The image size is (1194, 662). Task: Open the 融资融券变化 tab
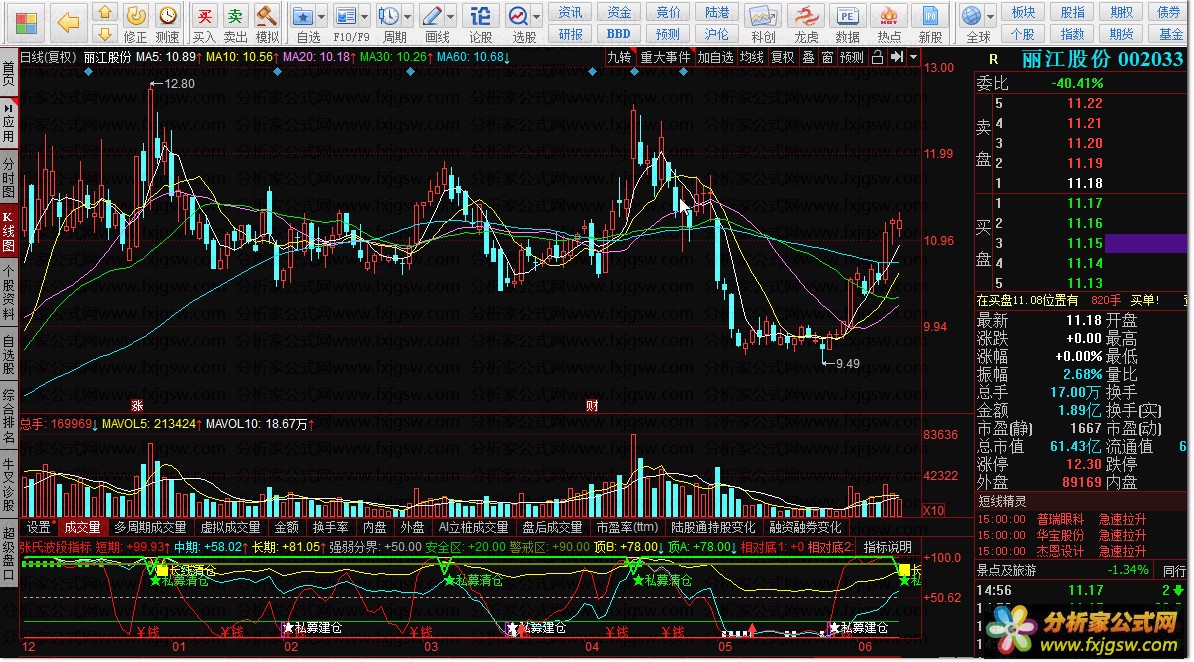(x=806, y=527)
